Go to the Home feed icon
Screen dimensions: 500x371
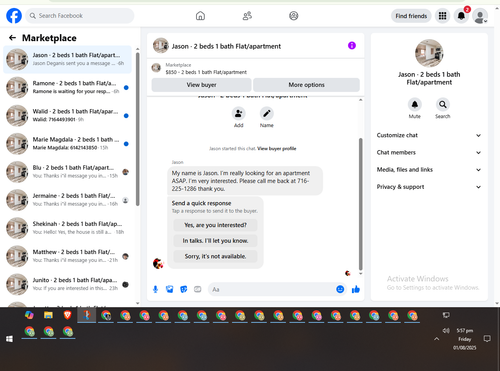click(200, 16)
